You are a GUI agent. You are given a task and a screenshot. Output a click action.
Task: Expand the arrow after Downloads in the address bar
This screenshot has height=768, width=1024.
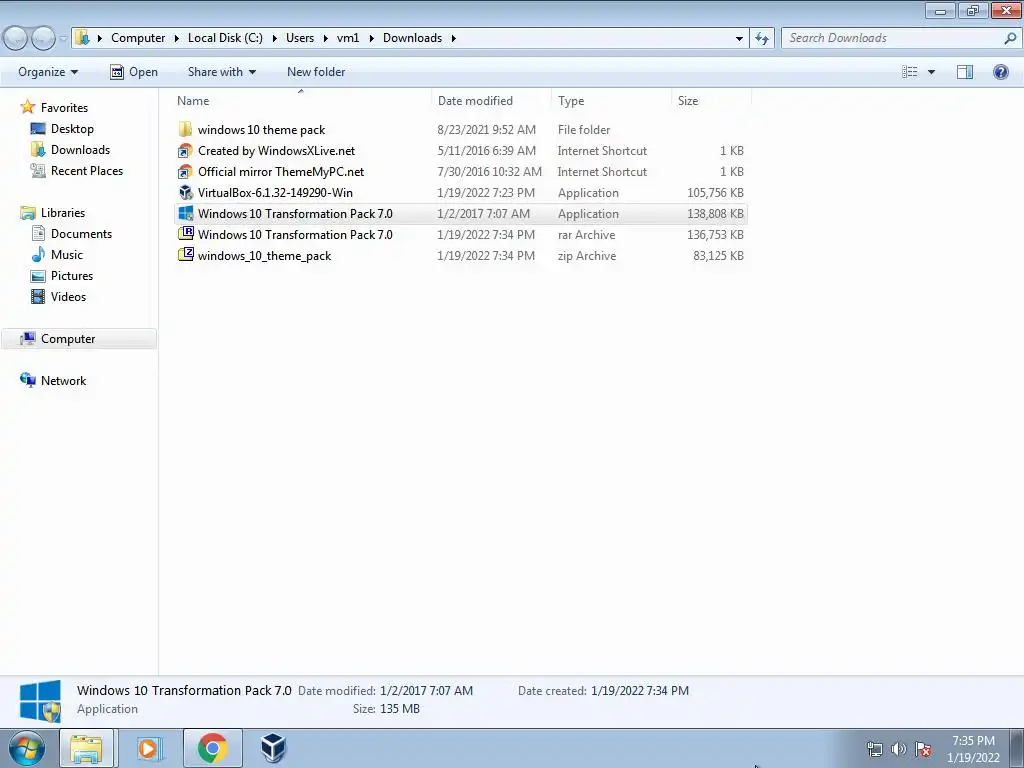(453, 39)
